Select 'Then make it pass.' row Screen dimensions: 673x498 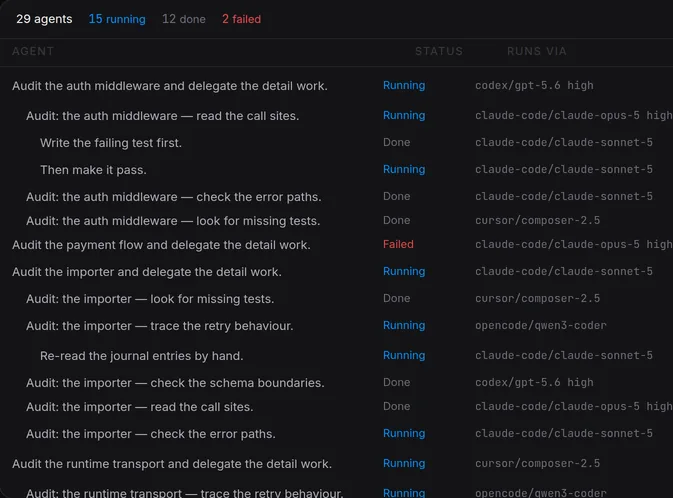point(336,170)
